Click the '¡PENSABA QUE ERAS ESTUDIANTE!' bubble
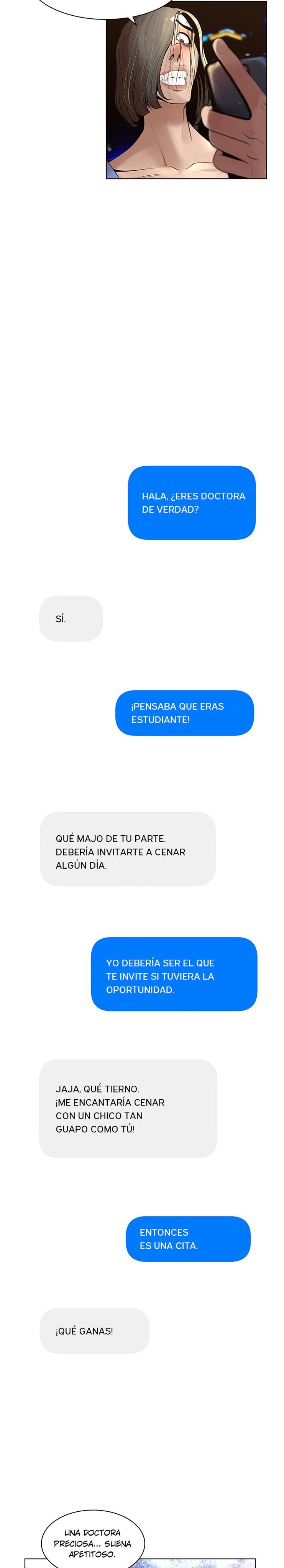284x1568 pixels. coord(185,713)
